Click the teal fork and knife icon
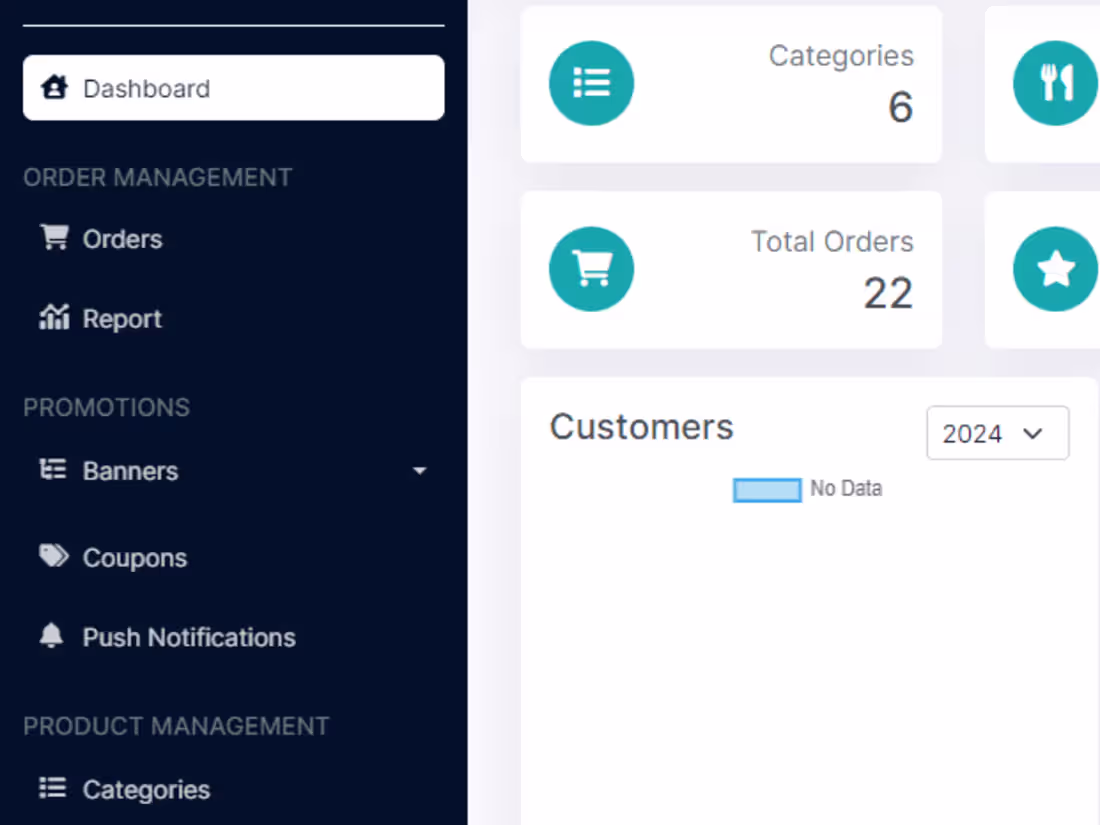This screenshot has height=825, width=1100. pos(1056,83)
